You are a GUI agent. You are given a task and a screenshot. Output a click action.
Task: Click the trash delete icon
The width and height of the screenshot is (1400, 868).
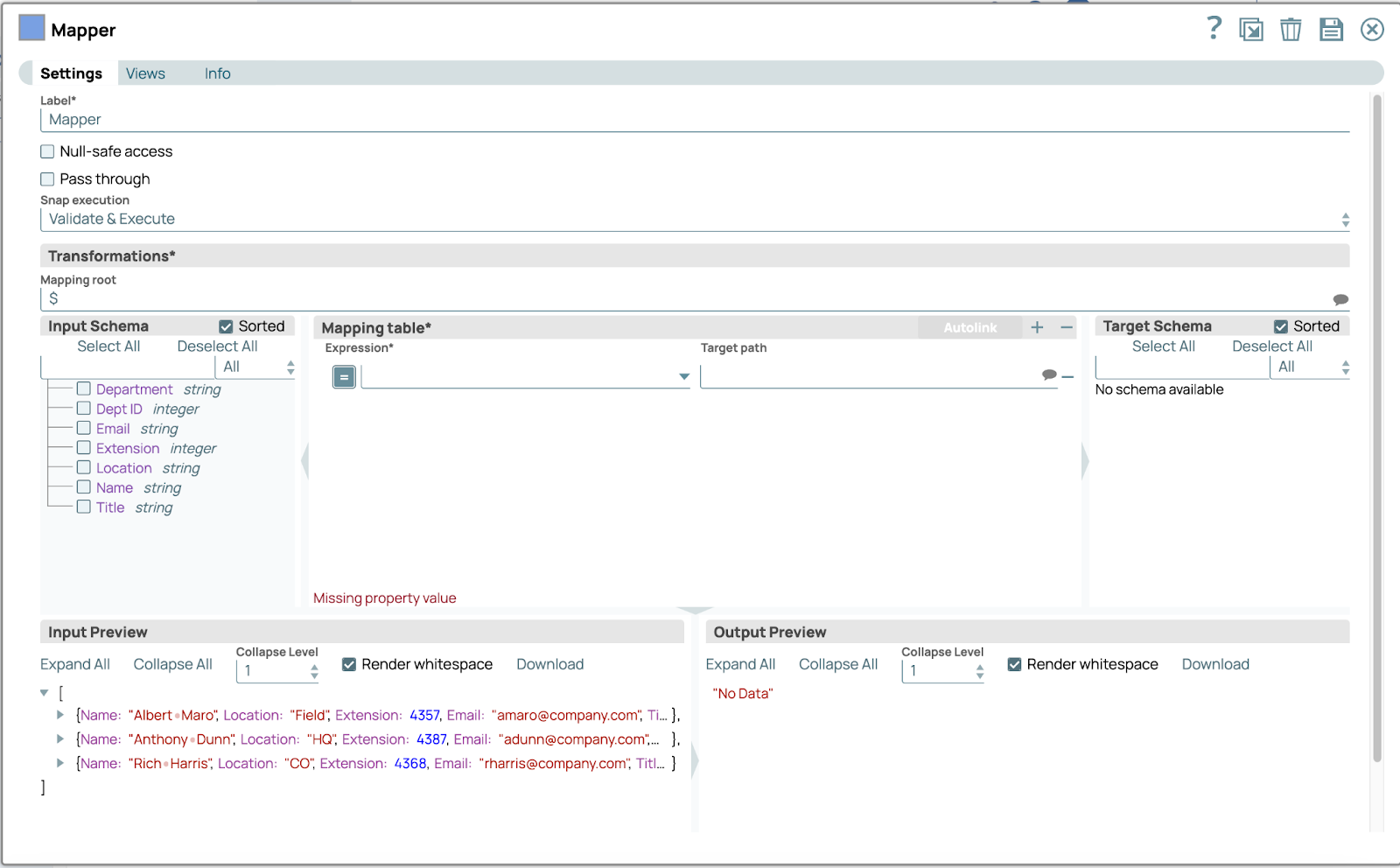1291,30
